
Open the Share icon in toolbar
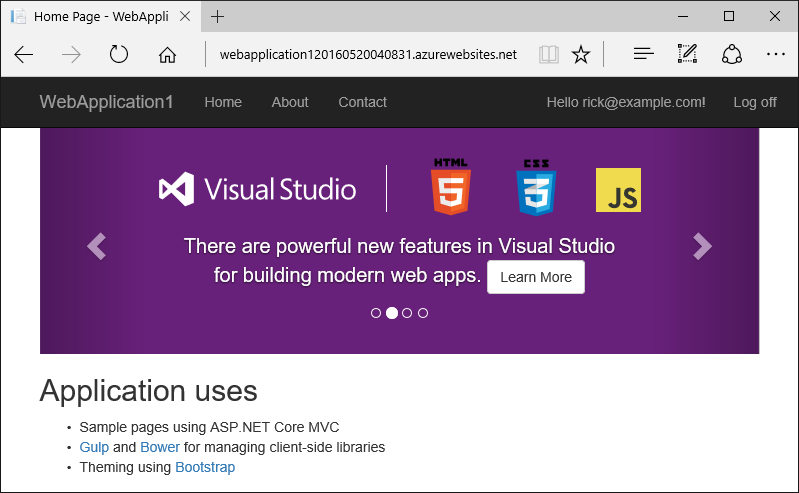point(732,54)
